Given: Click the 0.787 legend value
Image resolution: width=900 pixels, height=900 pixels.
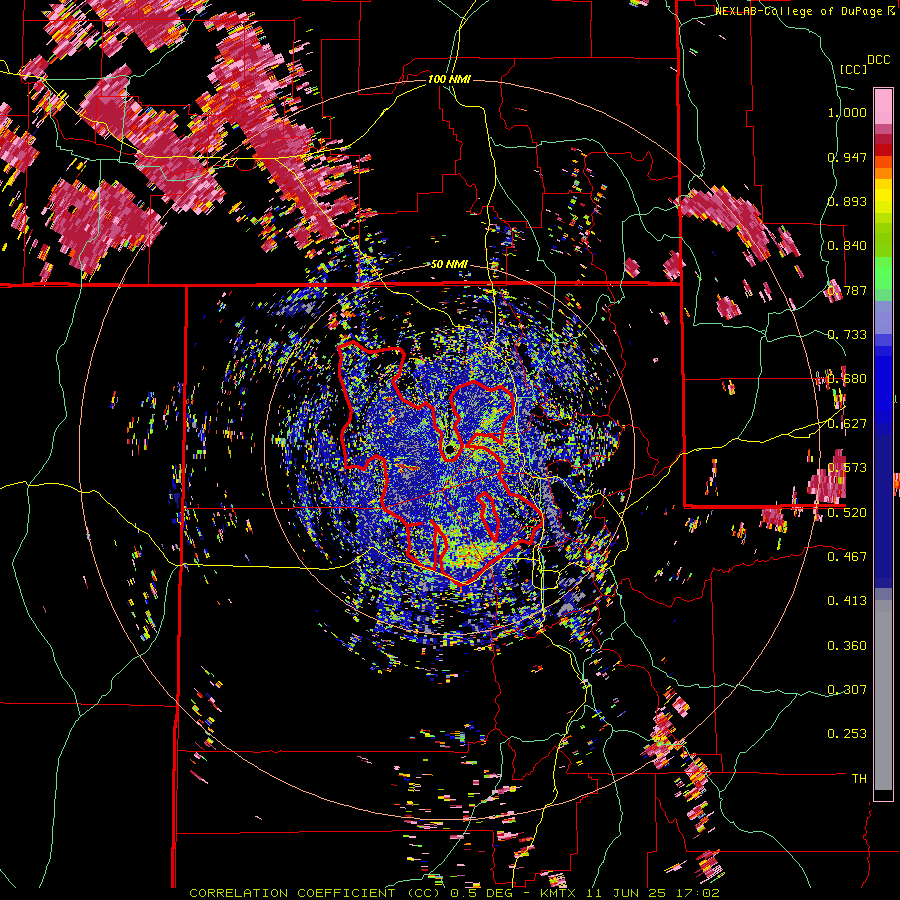Looking at the screenshot, I should (847, 290).
